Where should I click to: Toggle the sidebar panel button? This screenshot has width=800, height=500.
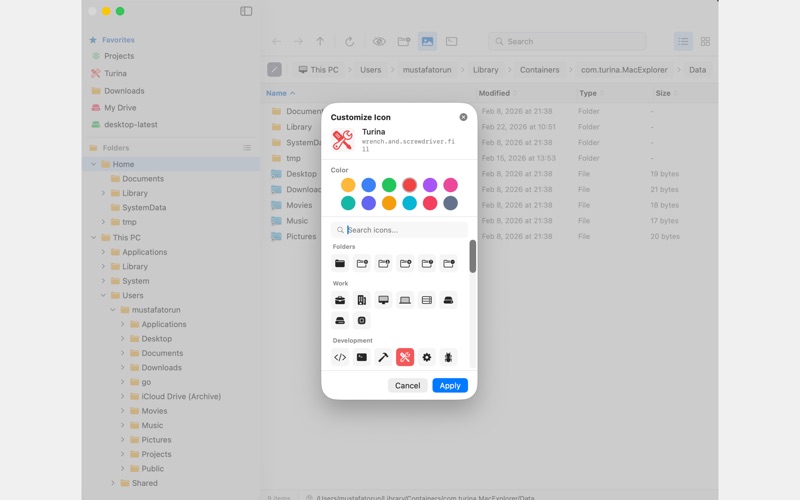[x=246, y=11]
